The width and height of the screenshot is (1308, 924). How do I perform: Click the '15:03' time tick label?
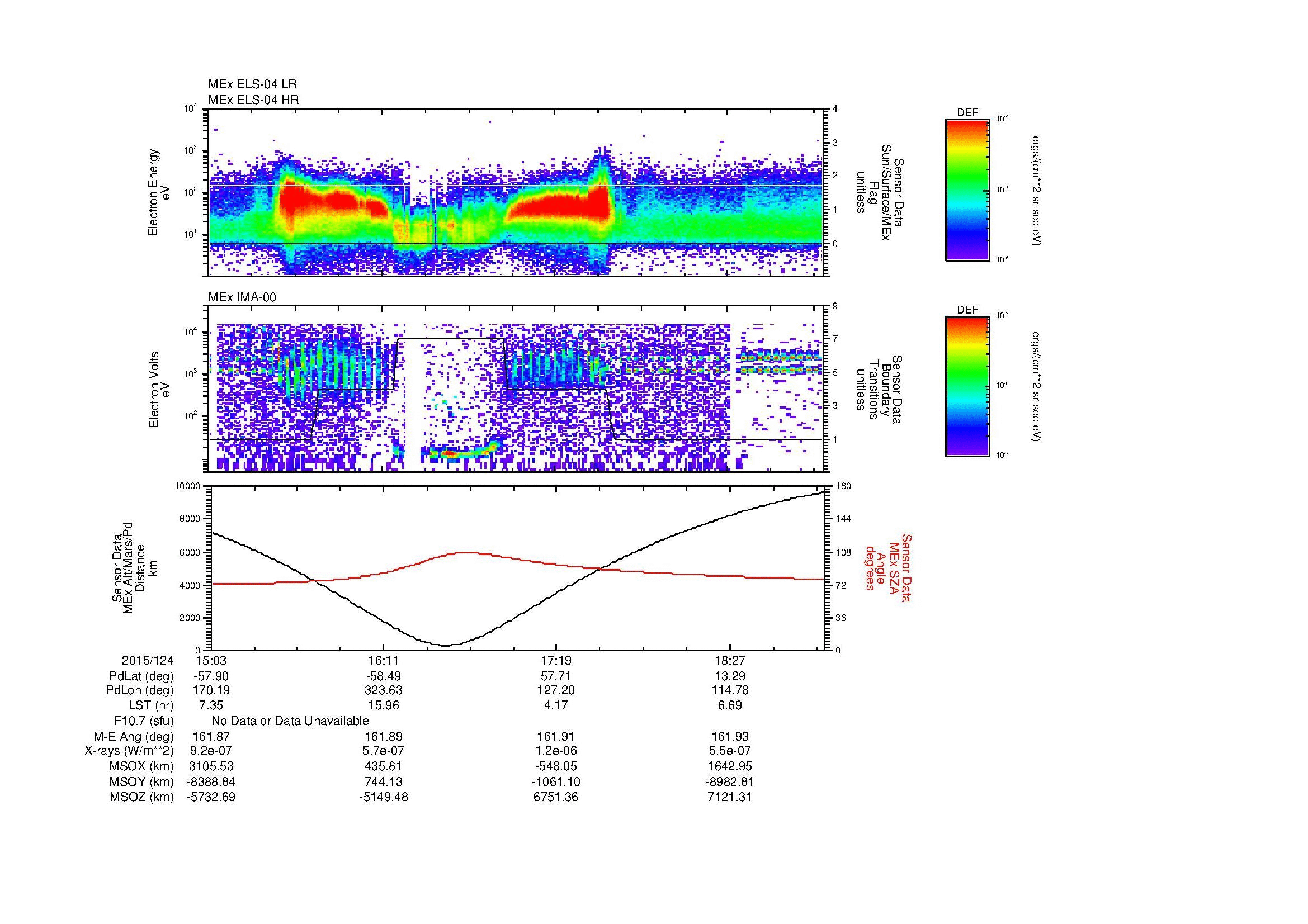coord(211,660)
